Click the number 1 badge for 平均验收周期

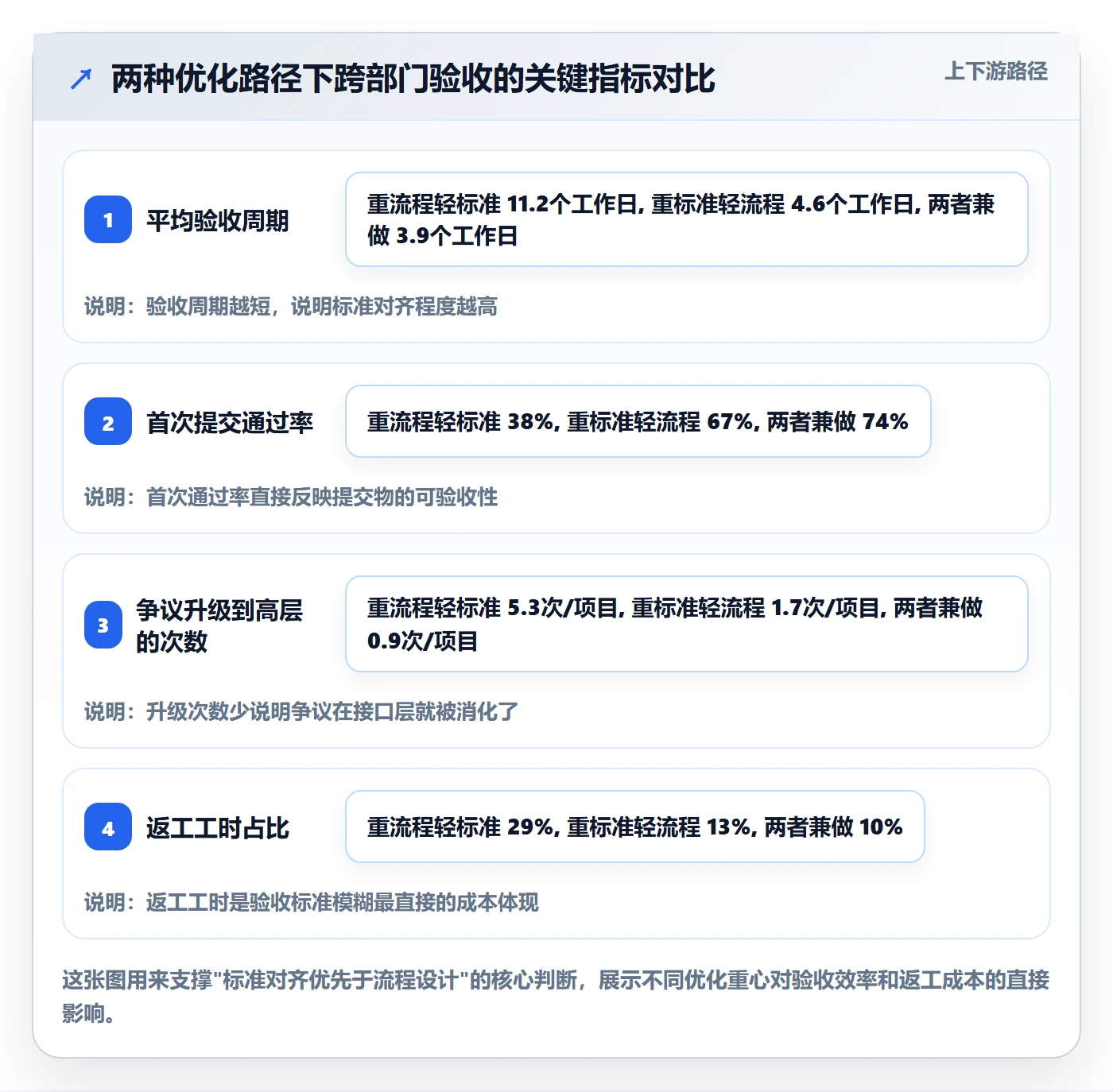(x=108, y=219)
